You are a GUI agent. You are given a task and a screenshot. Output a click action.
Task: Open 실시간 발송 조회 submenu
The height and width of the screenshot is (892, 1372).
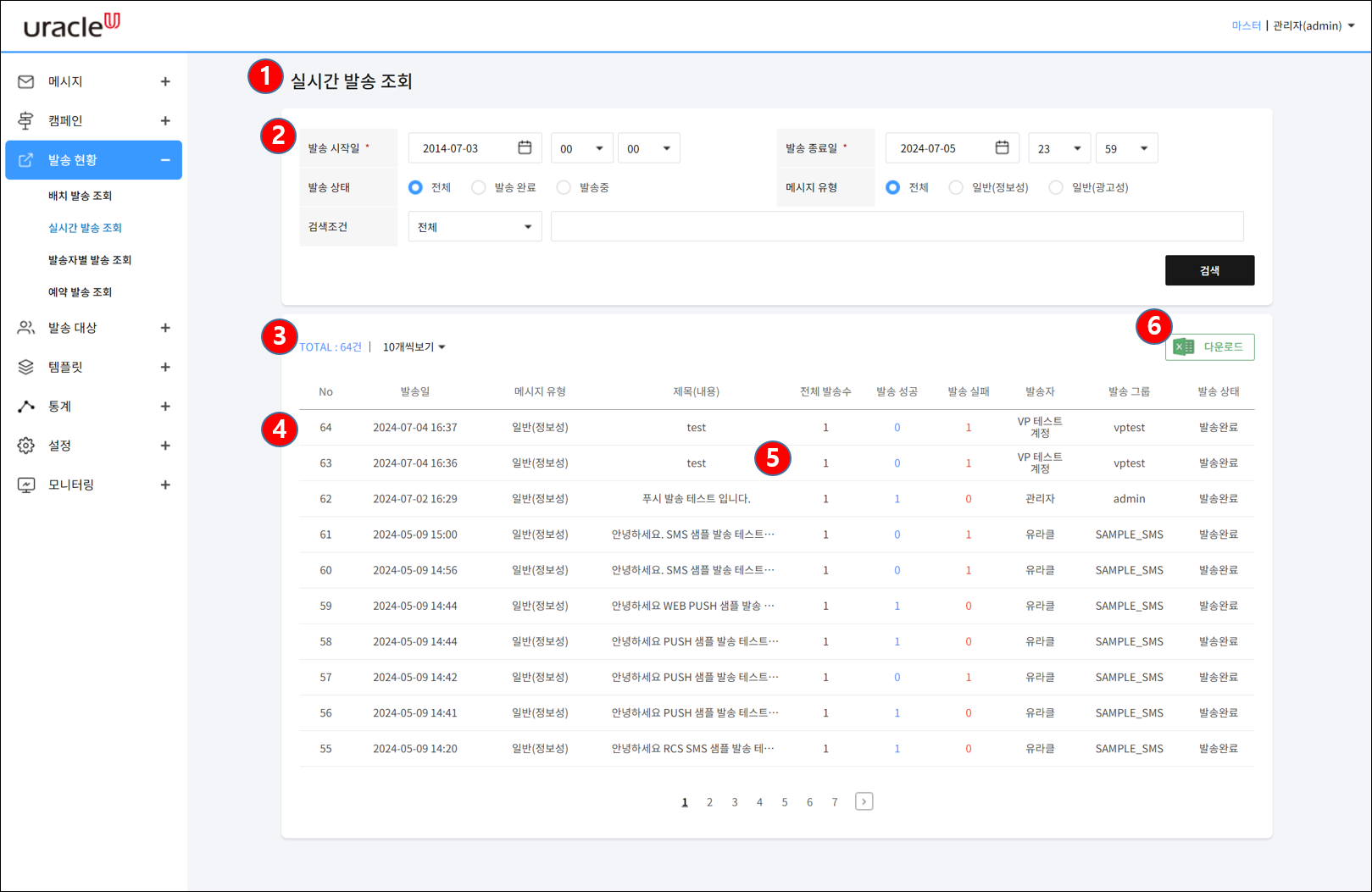85,228
